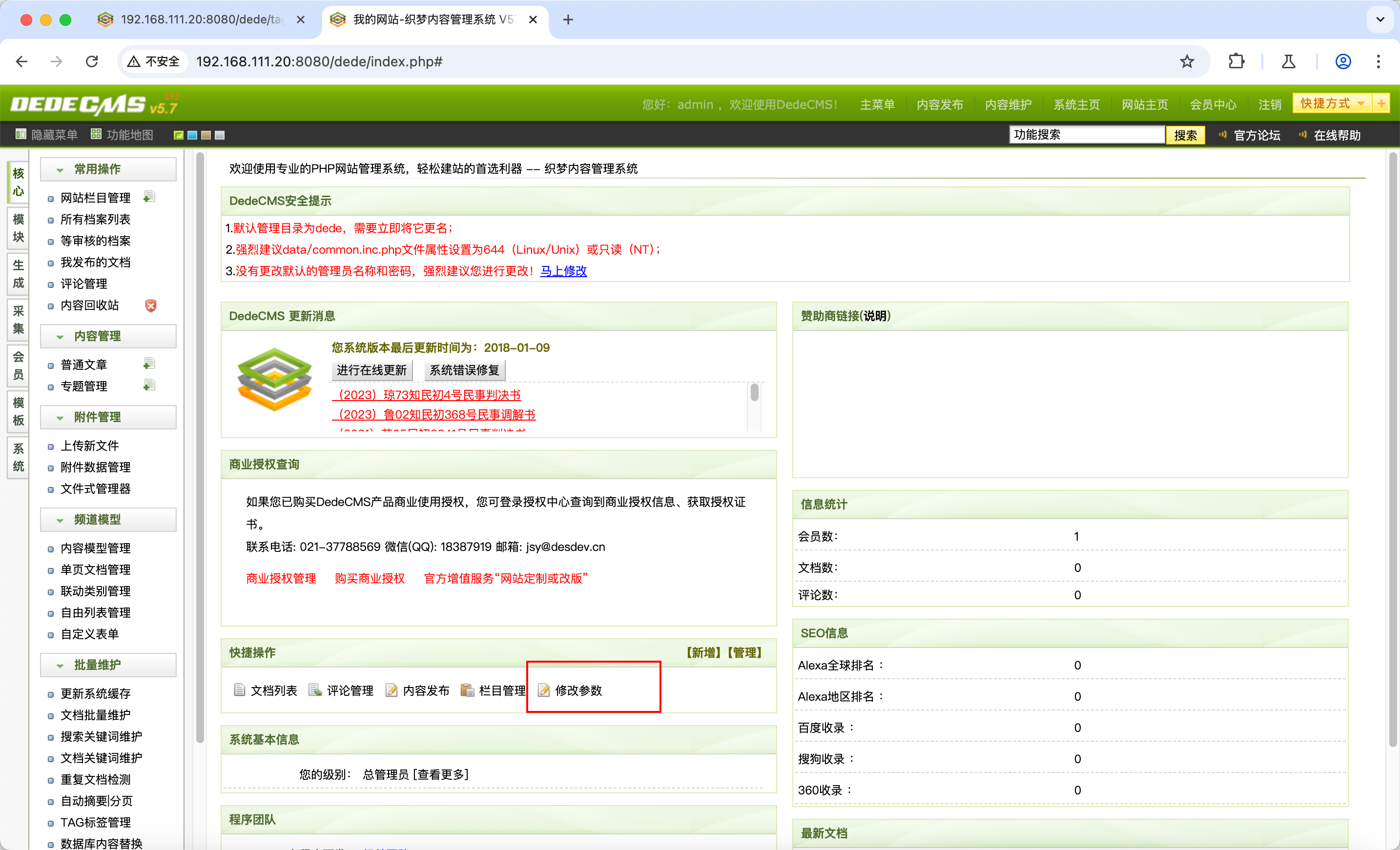Toggle 隐藏菜单 to hide sidebar

click(46, 135)
